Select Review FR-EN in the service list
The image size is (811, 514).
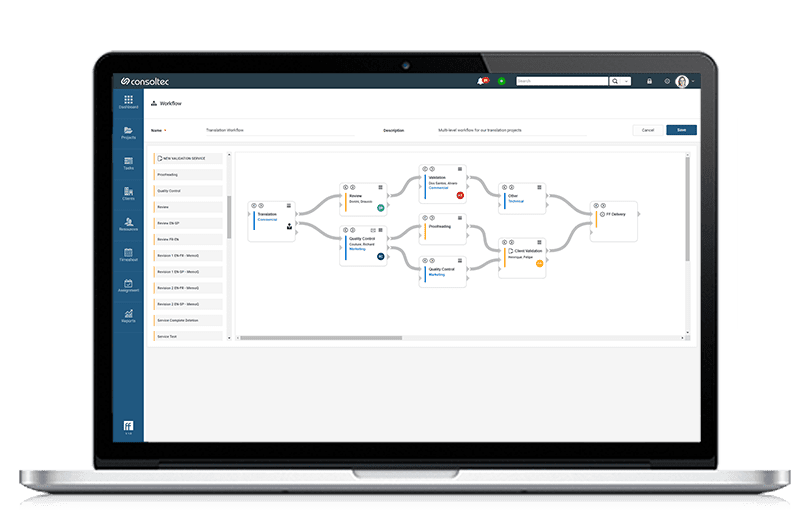coord(188,239)
